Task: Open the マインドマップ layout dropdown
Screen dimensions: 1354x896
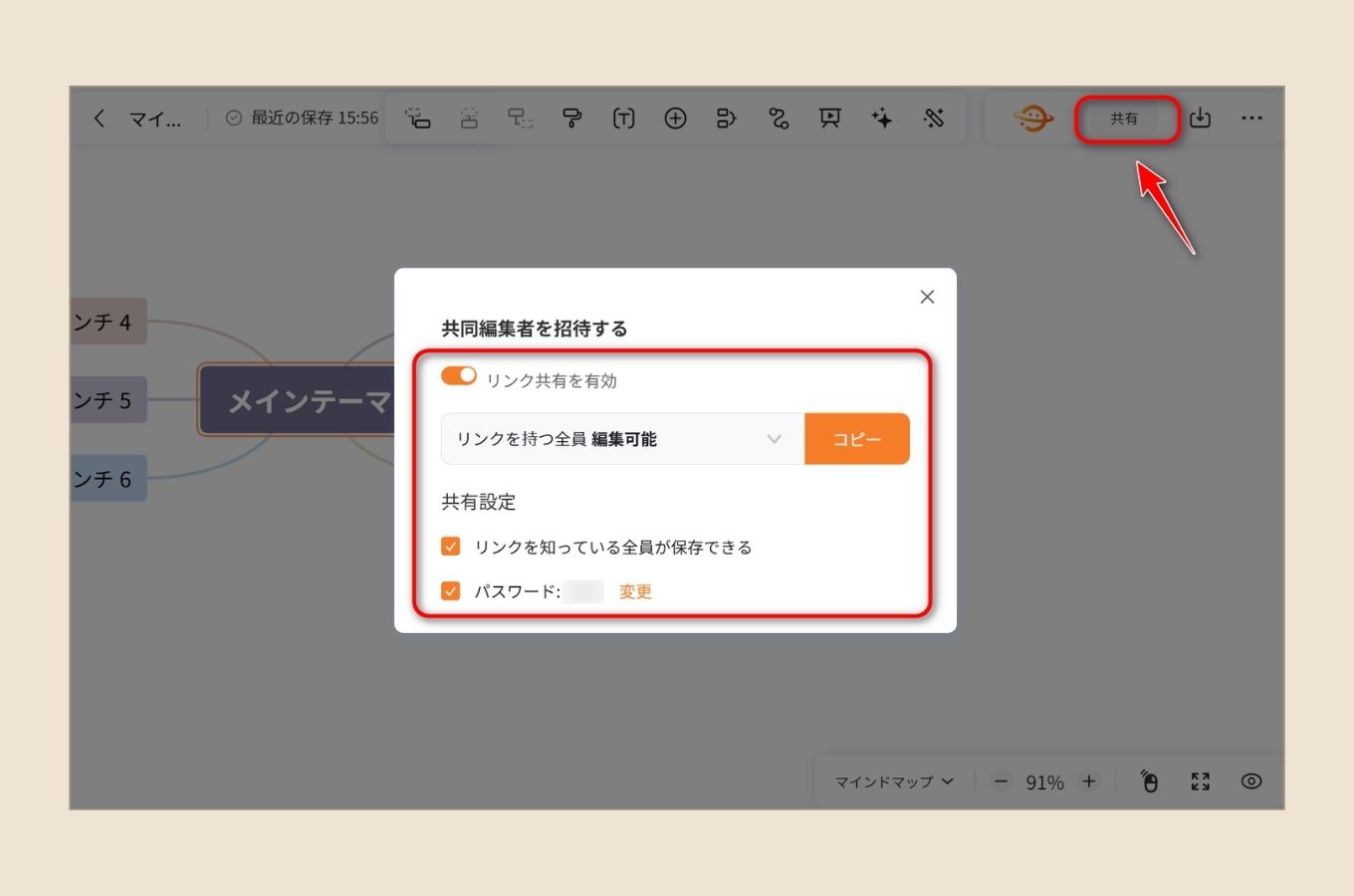Action: (x=894, y=782)
